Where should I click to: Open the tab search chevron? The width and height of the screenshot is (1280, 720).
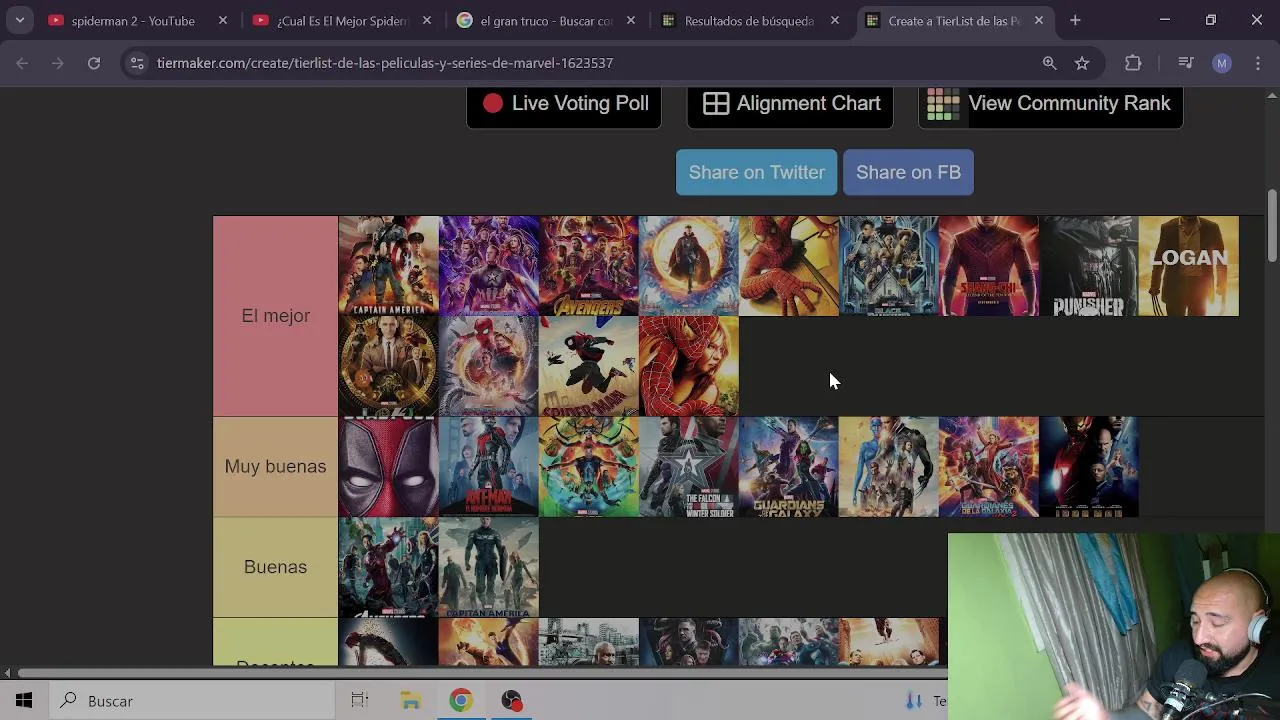point(20,20)
